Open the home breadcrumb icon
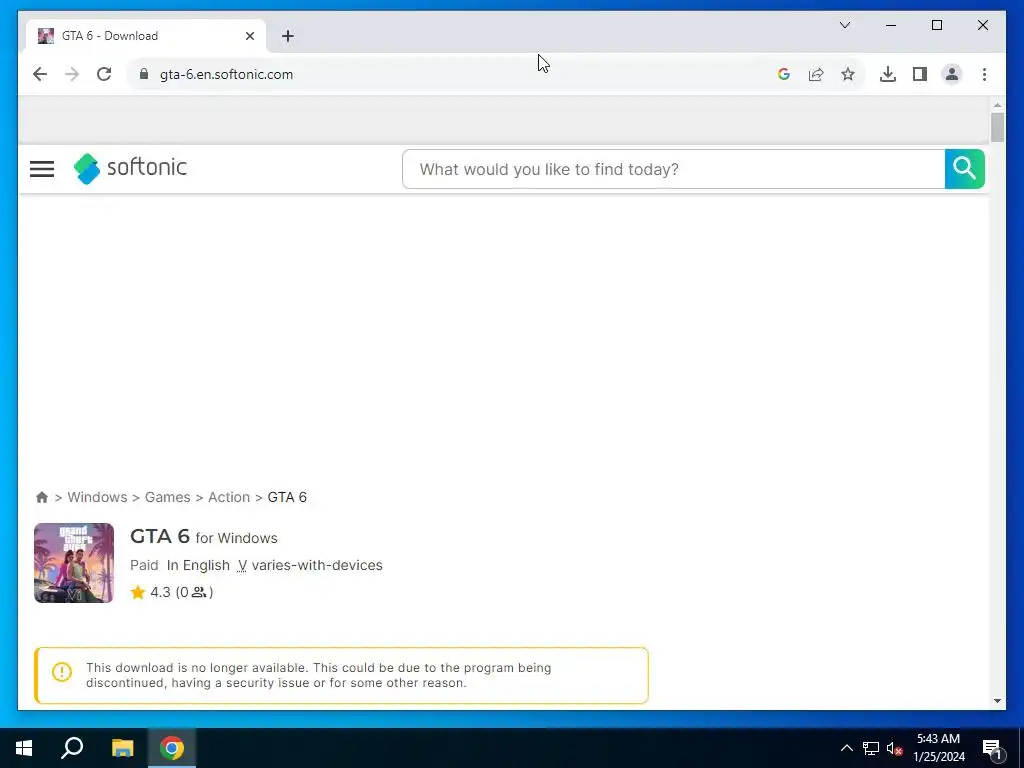1024x768 pixels. click(42, 497)
